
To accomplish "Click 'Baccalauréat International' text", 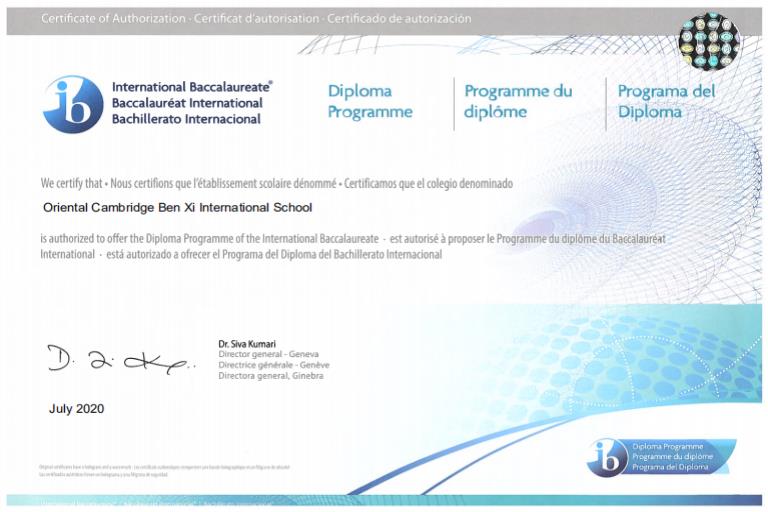I will [x=187, y=103].
